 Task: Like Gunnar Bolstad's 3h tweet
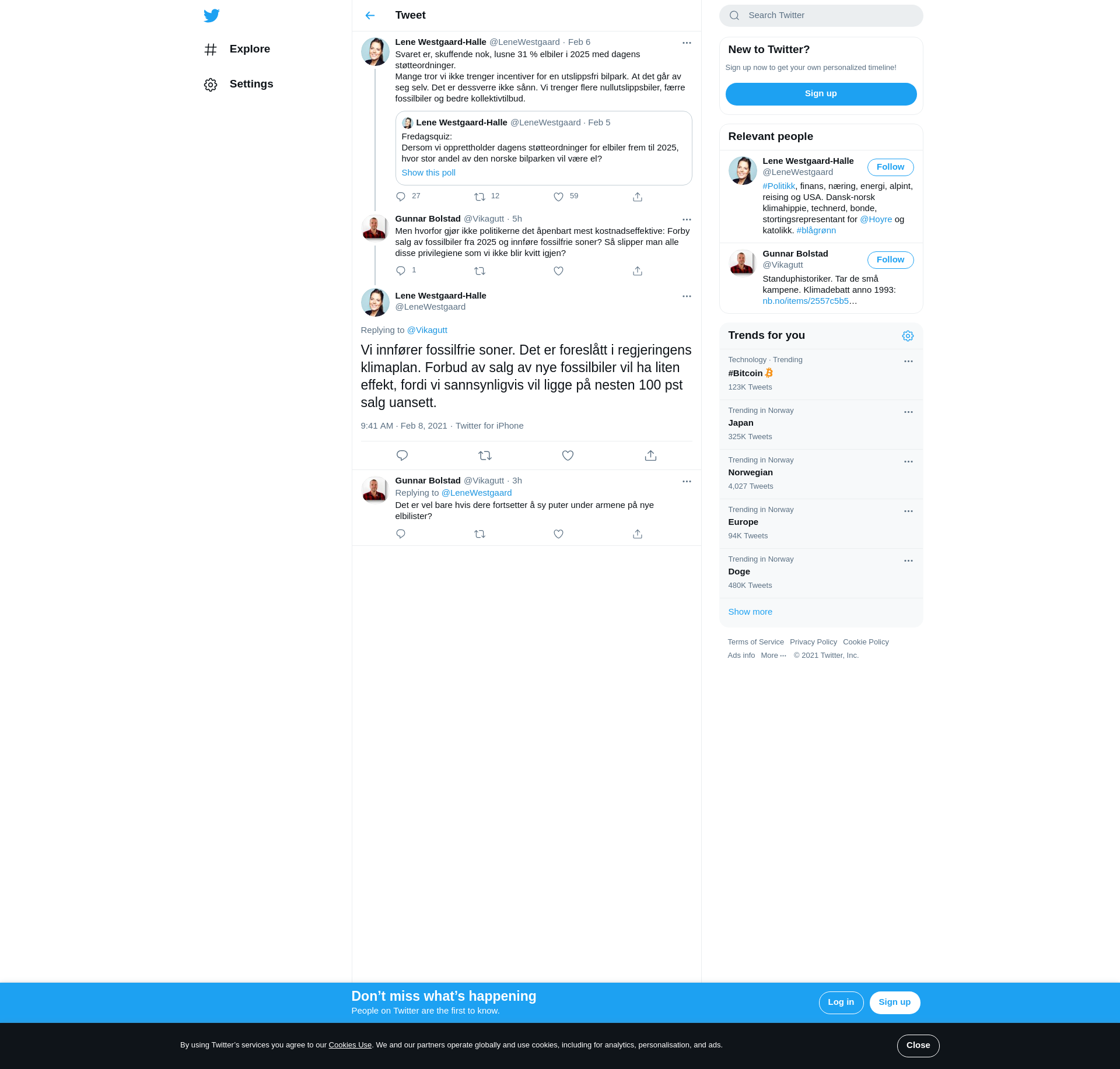click(558, 534)
